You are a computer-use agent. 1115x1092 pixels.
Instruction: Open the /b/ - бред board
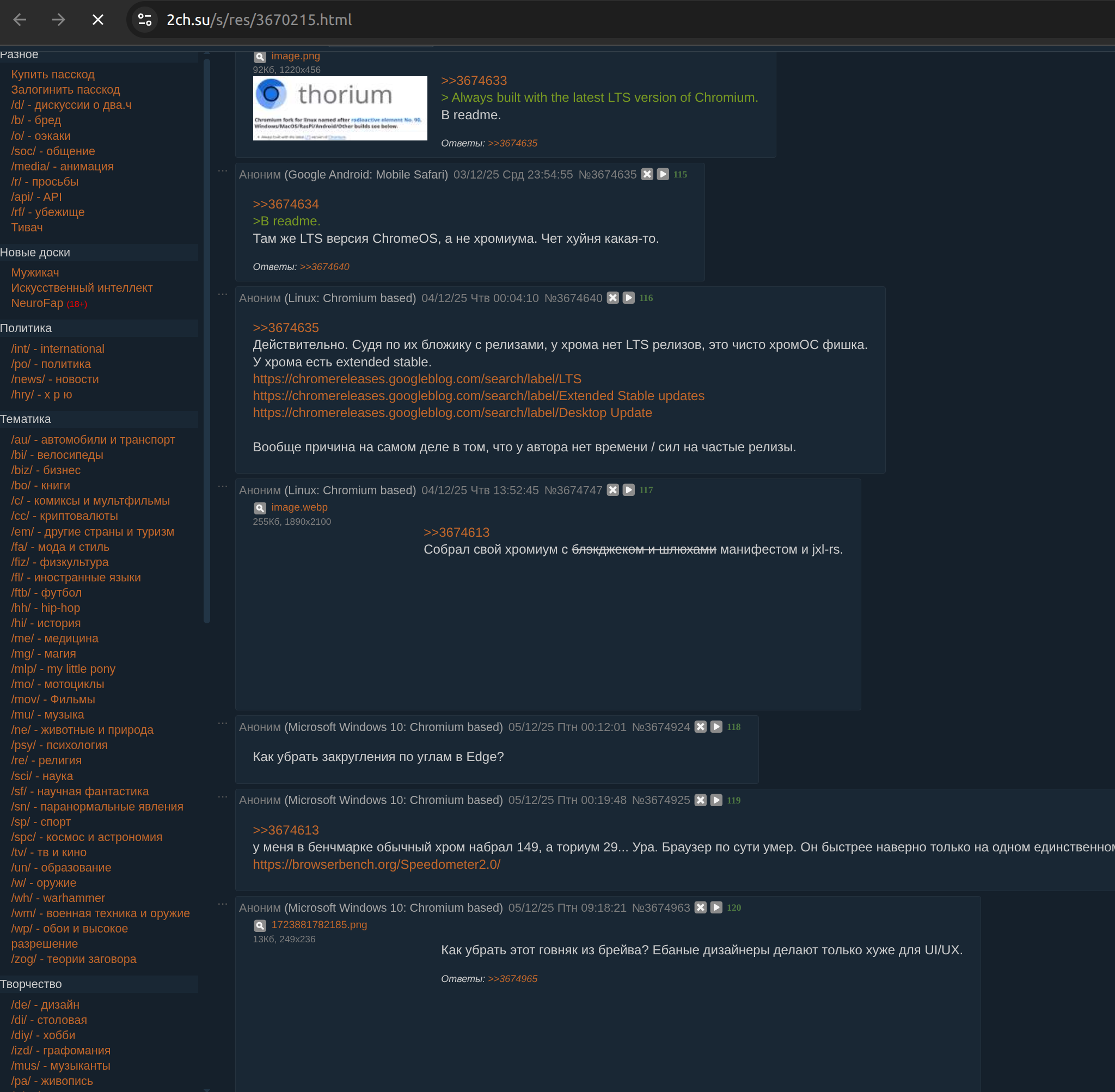click(36, 120)
